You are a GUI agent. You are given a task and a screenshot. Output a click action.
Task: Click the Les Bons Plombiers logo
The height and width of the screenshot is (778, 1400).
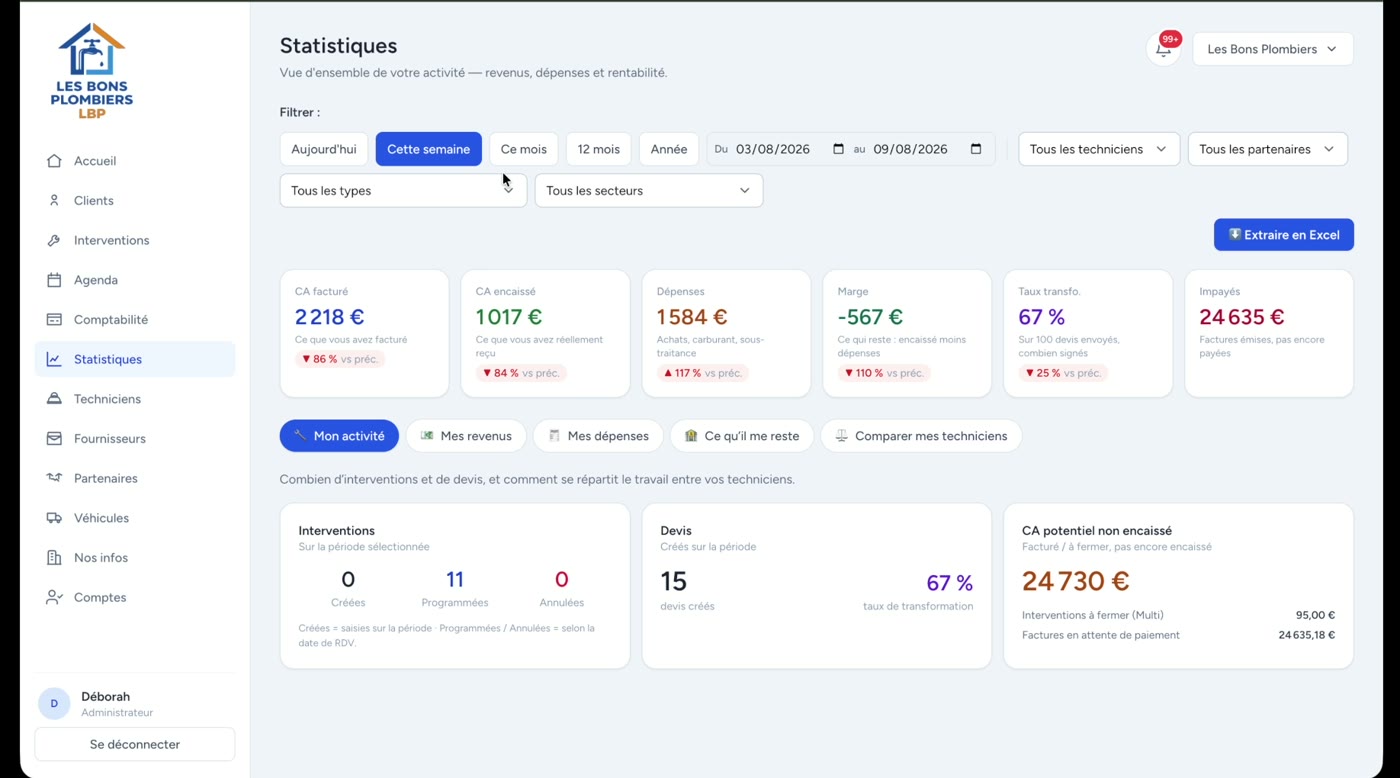tap(92, 70)
